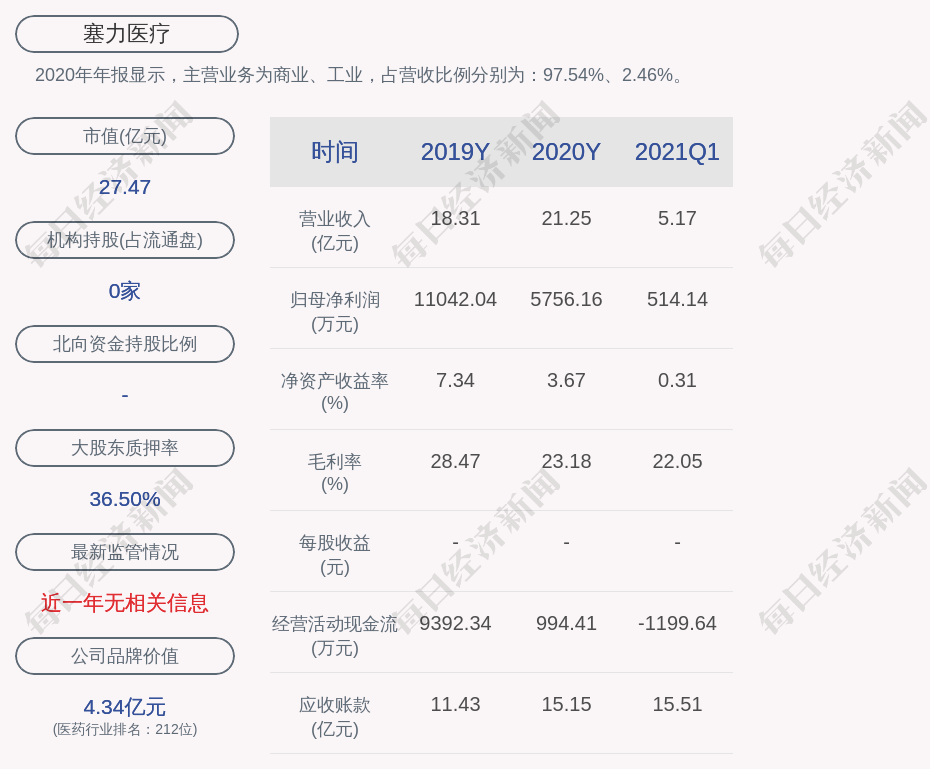Click the ranking note 医药行业排名：212位
The image size is (930, 769).
click(x=125, y=729)
